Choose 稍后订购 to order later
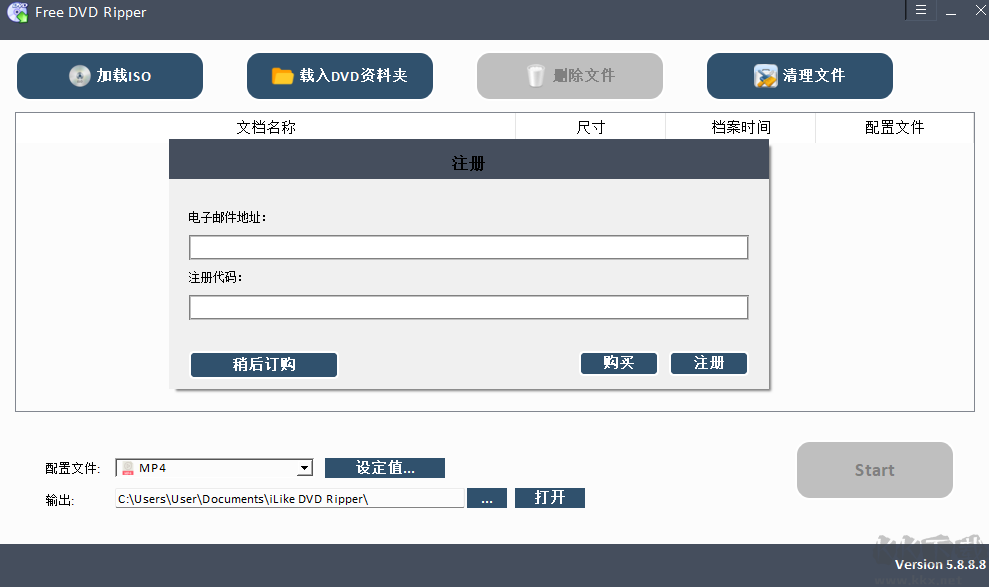Viewport: 989px width, 587px height. 263,364
